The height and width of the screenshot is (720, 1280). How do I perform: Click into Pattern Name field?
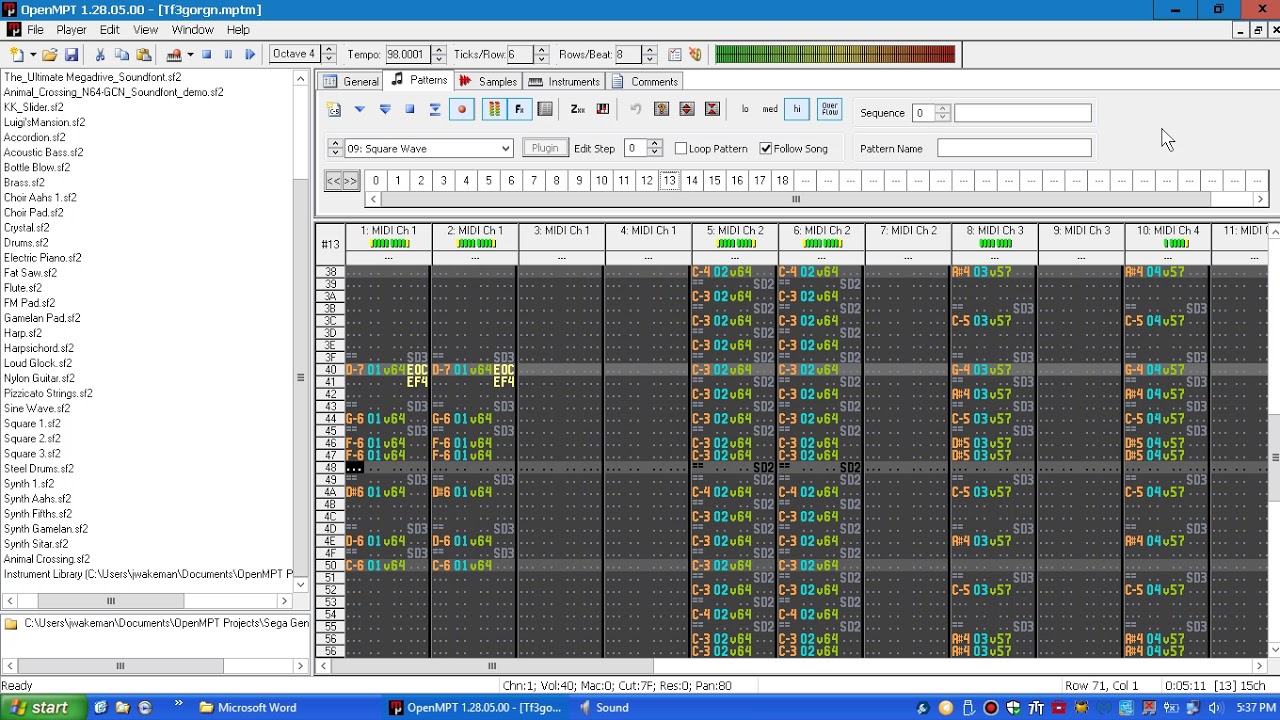pos(1014,148)
